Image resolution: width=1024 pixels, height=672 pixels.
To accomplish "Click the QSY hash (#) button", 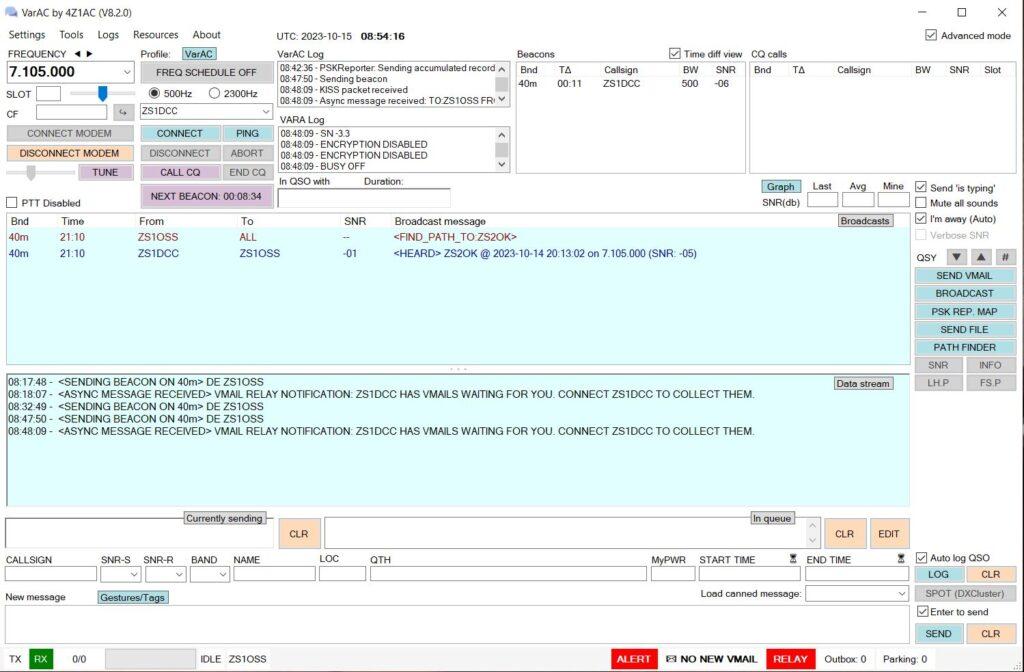I will click(x=1005, y=257).
